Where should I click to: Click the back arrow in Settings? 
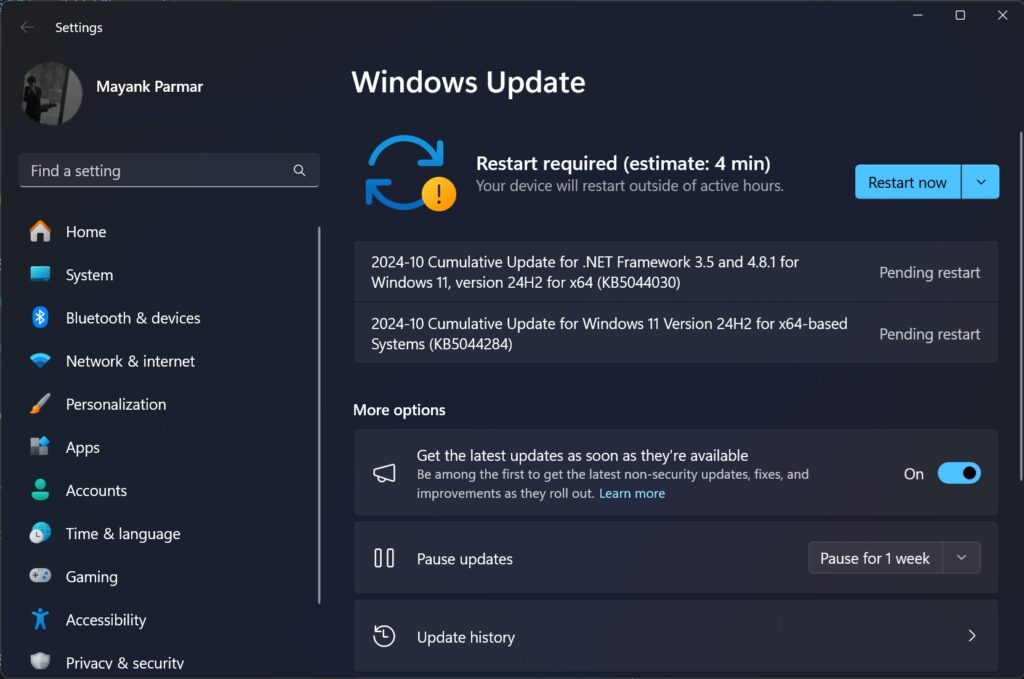(x=27, y=27)
